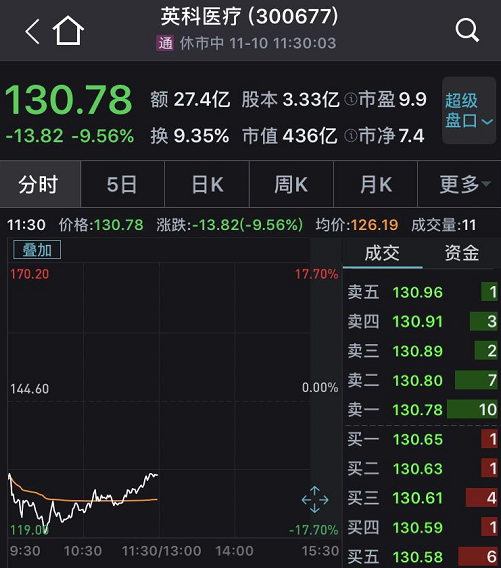The height and width of the screenshot is (568, 501).
Task: Select 买四 bid row at 130.59
Action: coord(422,527)
